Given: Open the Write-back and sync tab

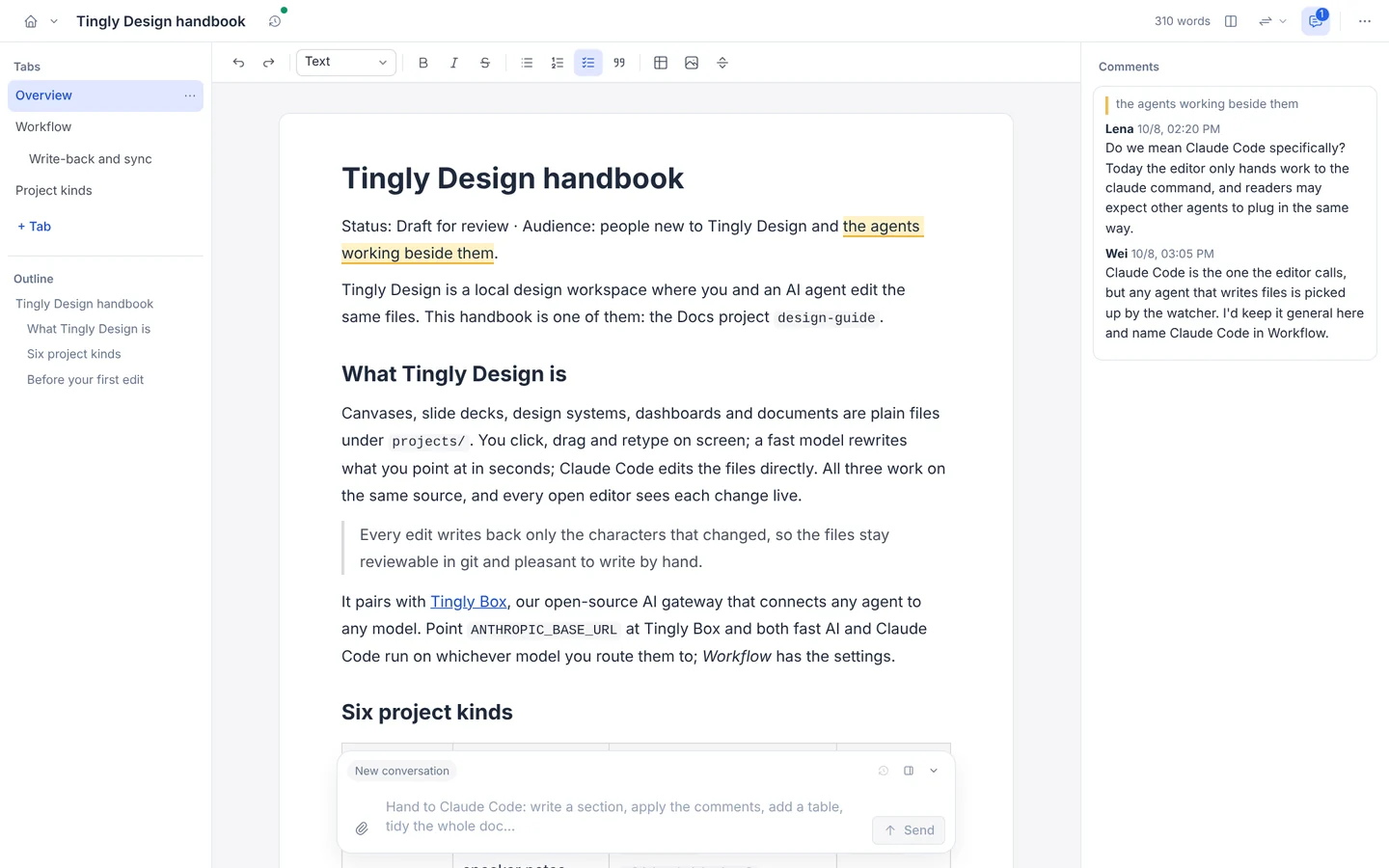Looking at the screenshot, I should pyautogui.click(x=105, y=159).
